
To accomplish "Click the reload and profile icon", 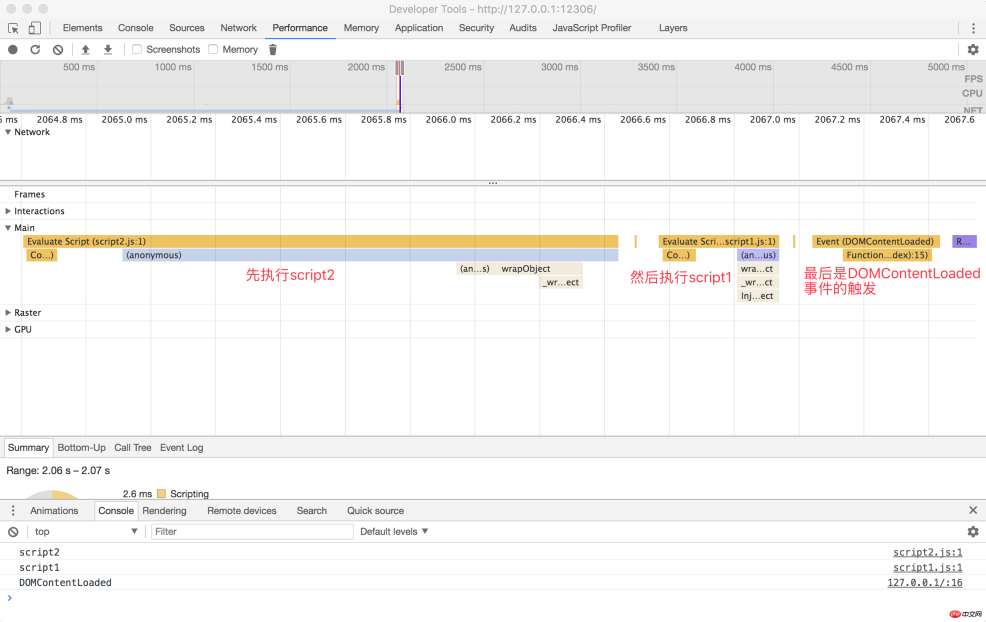I will [35, 49].
